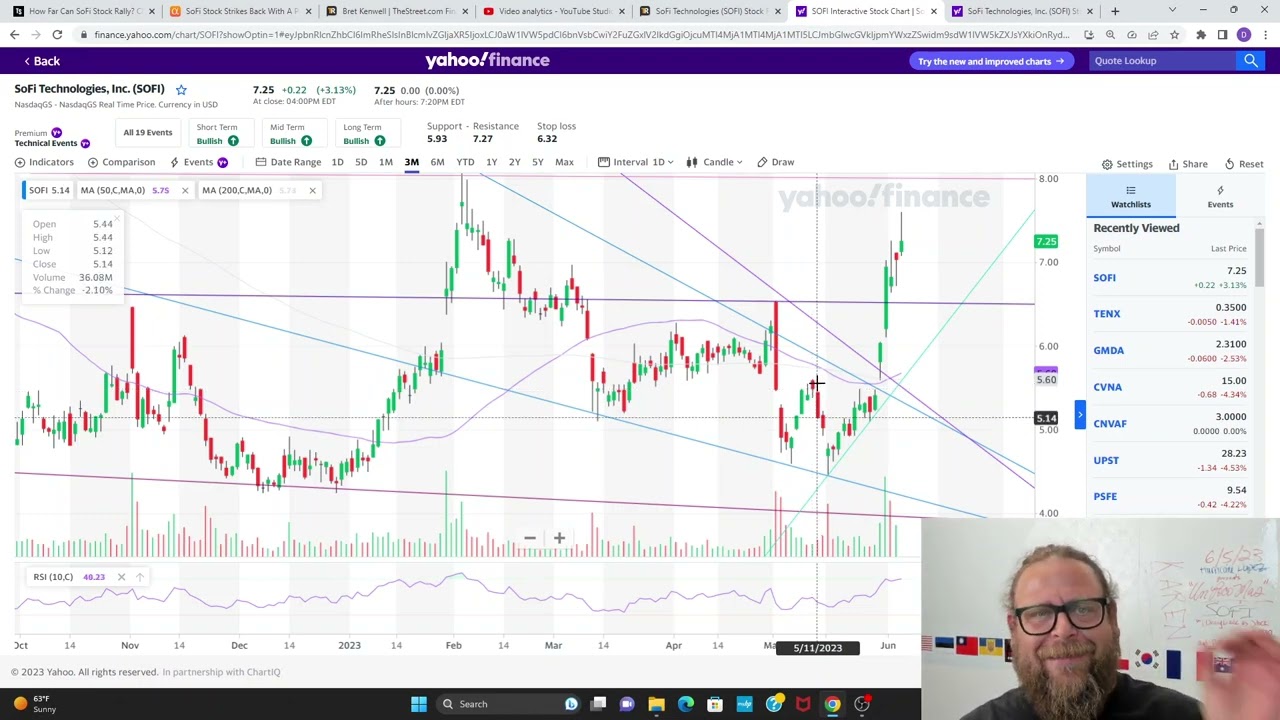
Task: Open a new browser tab
Action: (1115, 11)
